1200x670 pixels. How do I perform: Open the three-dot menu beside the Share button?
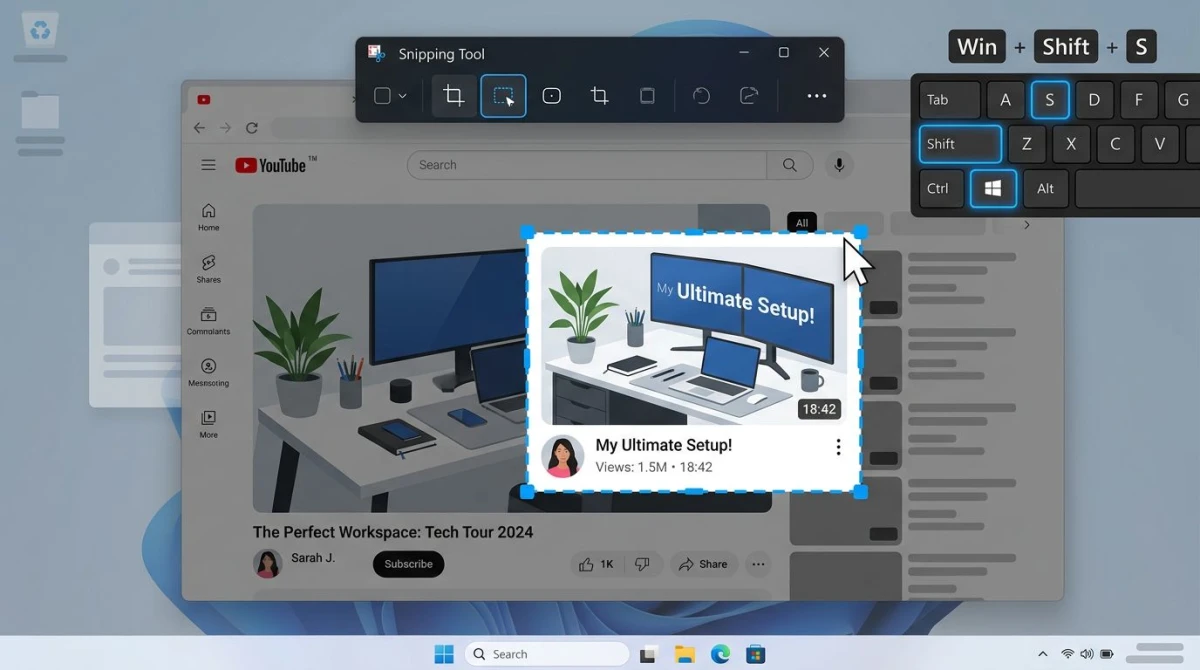[x=758, y=564]
